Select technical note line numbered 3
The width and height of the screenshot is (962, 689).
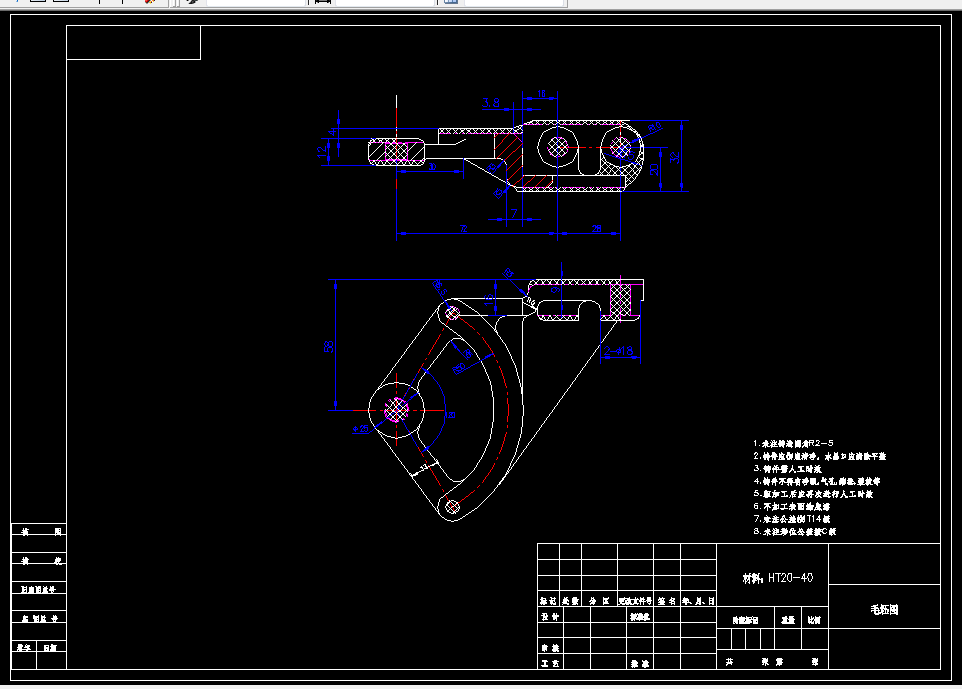(787, 469)
